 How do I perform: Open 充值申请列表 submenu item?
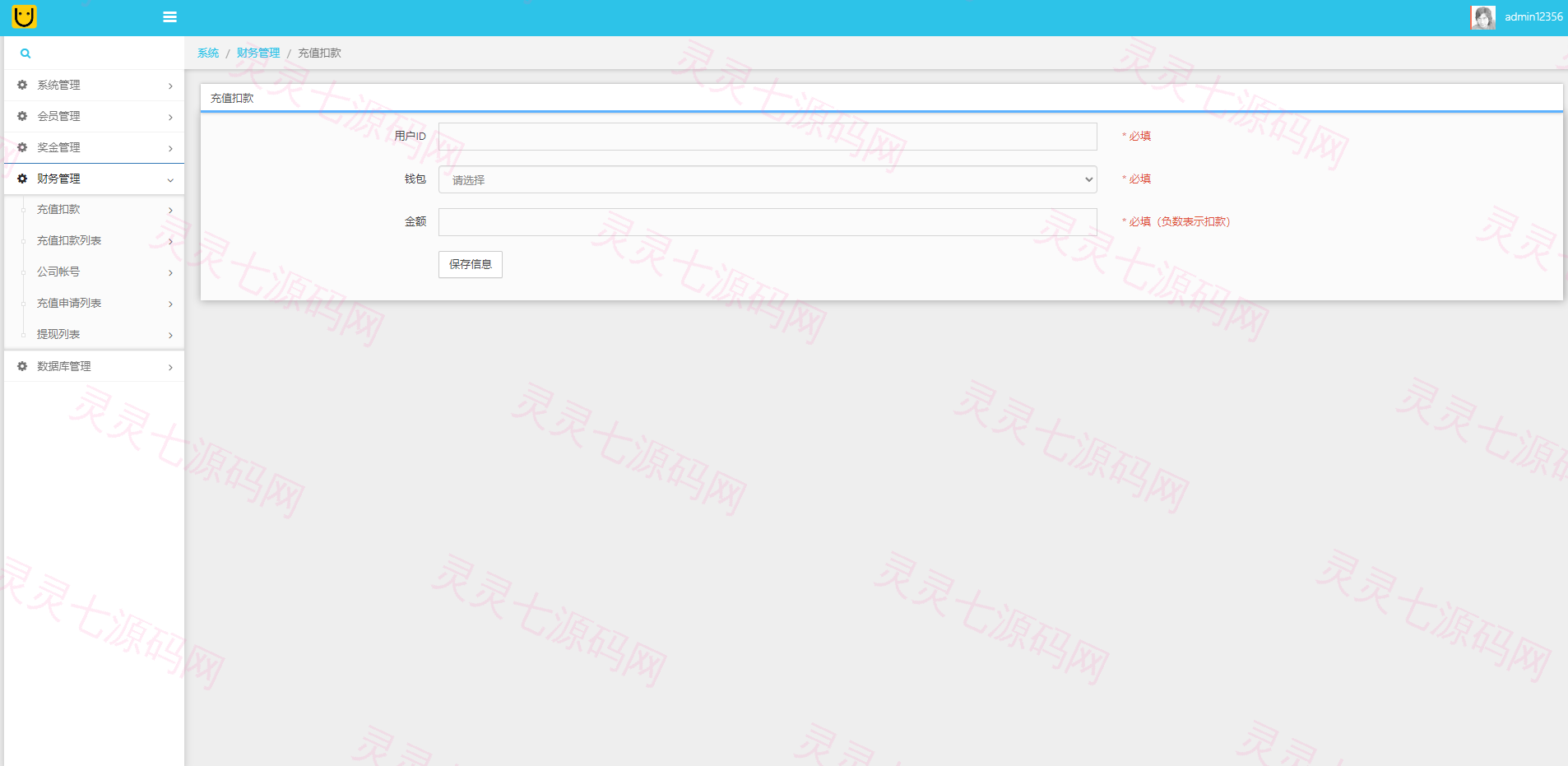pyautogui.click(x=95, y=304)
